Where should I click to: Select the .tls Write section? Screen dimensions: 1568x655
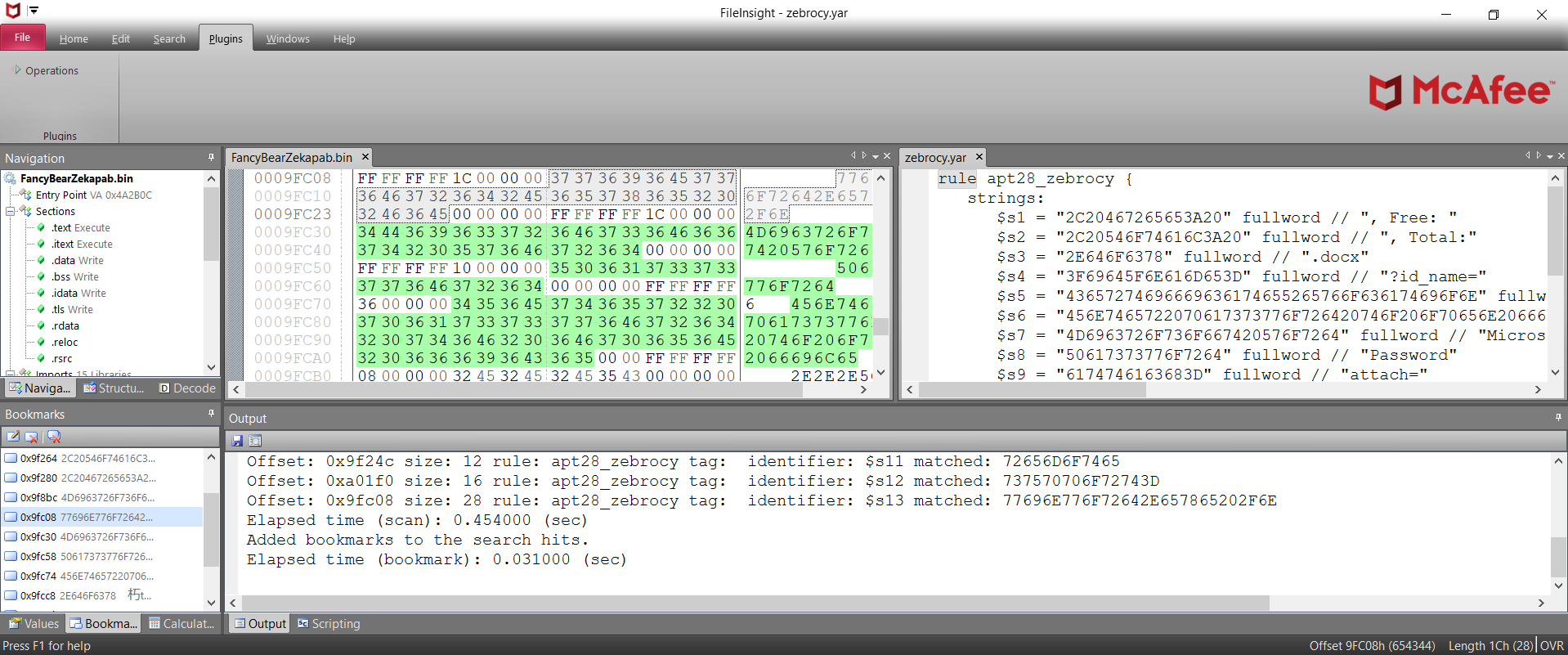click(x=72, y=309)
